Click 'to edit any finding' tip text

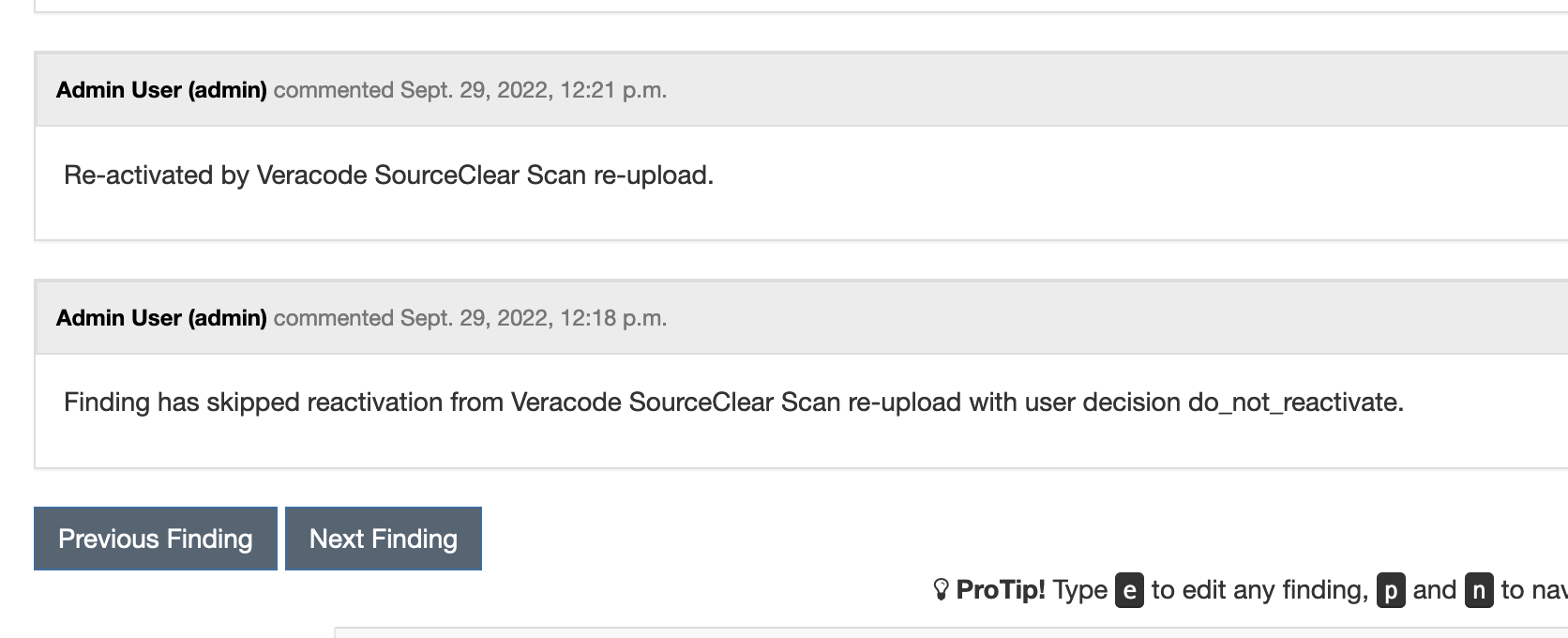pyautogui.click(x=1259, y=590)
